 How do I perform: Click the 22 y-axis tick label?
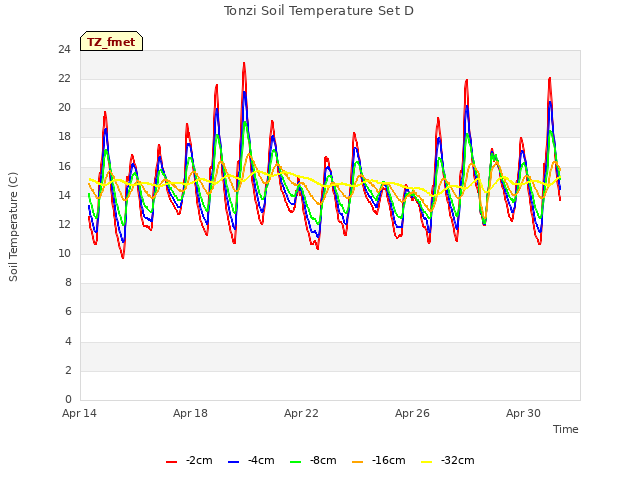[x=64, y=79]
